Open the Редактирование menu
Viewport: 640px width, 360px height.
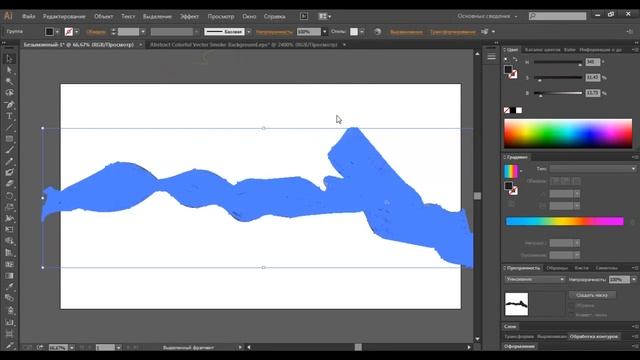[x=64, y=16]
